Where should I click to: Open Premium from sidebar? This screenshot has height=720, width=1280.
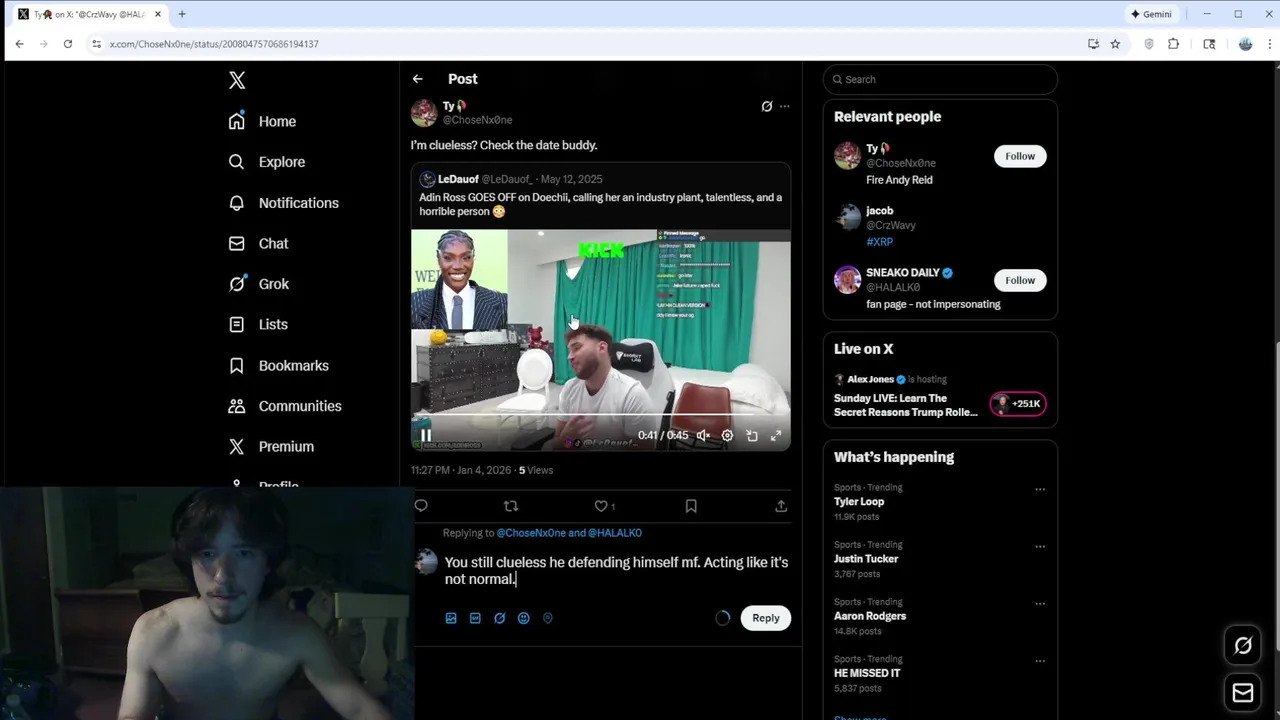[271, 446]
